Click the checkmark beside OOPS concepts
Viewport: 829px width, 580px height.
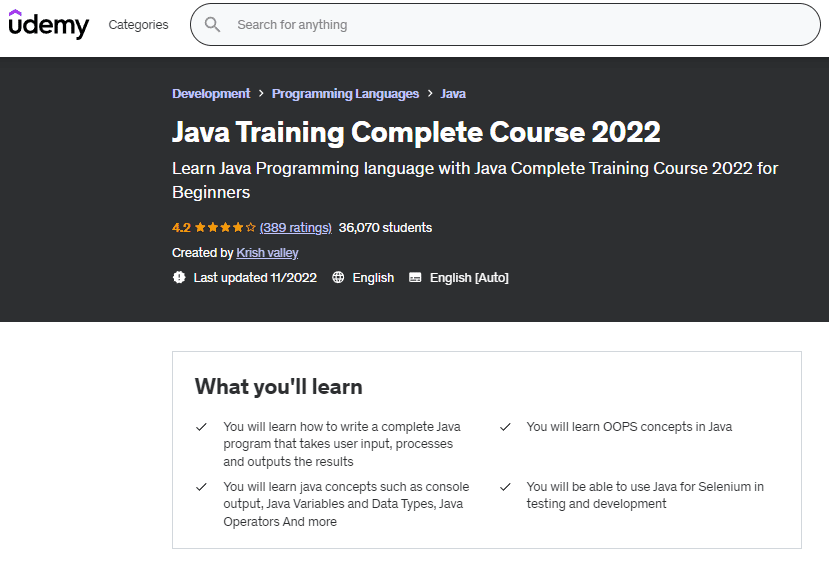506,427
